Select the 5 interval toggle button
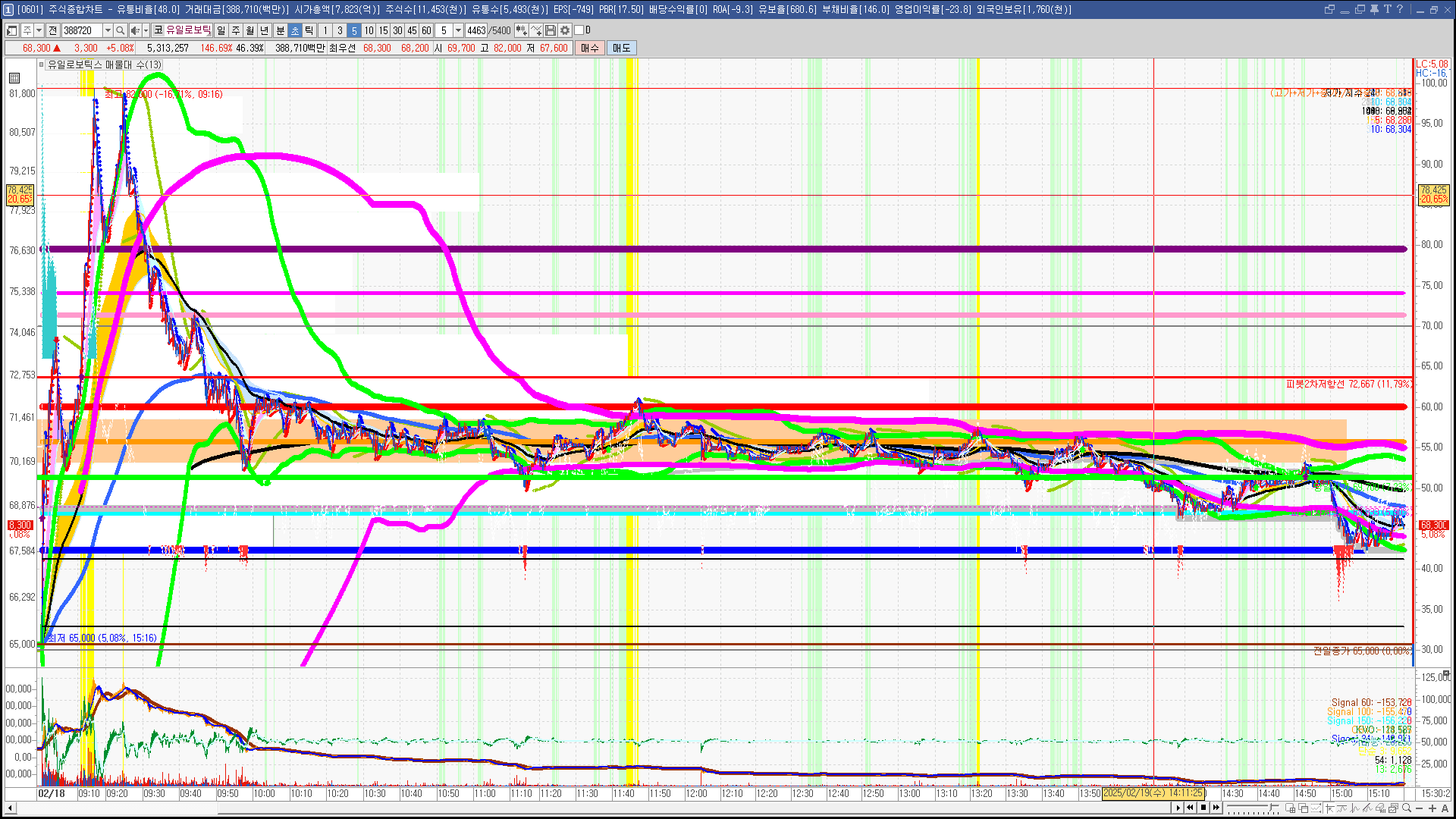This screenshot has width=1456, height=819. [x=354, y=30]
